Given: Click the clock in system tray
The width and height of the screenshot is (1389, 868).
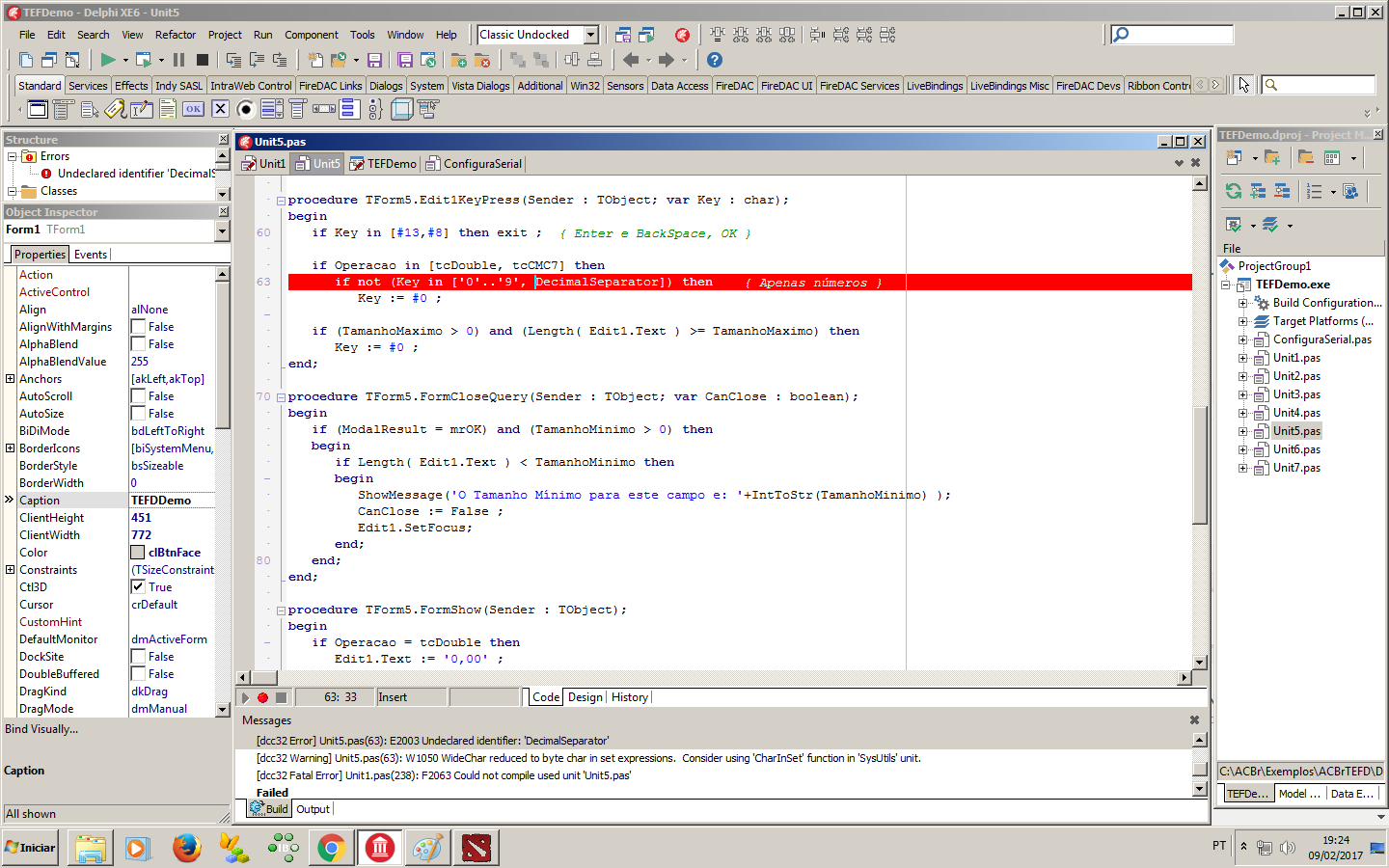Looking at the screenshot, I should (1336, 848).
